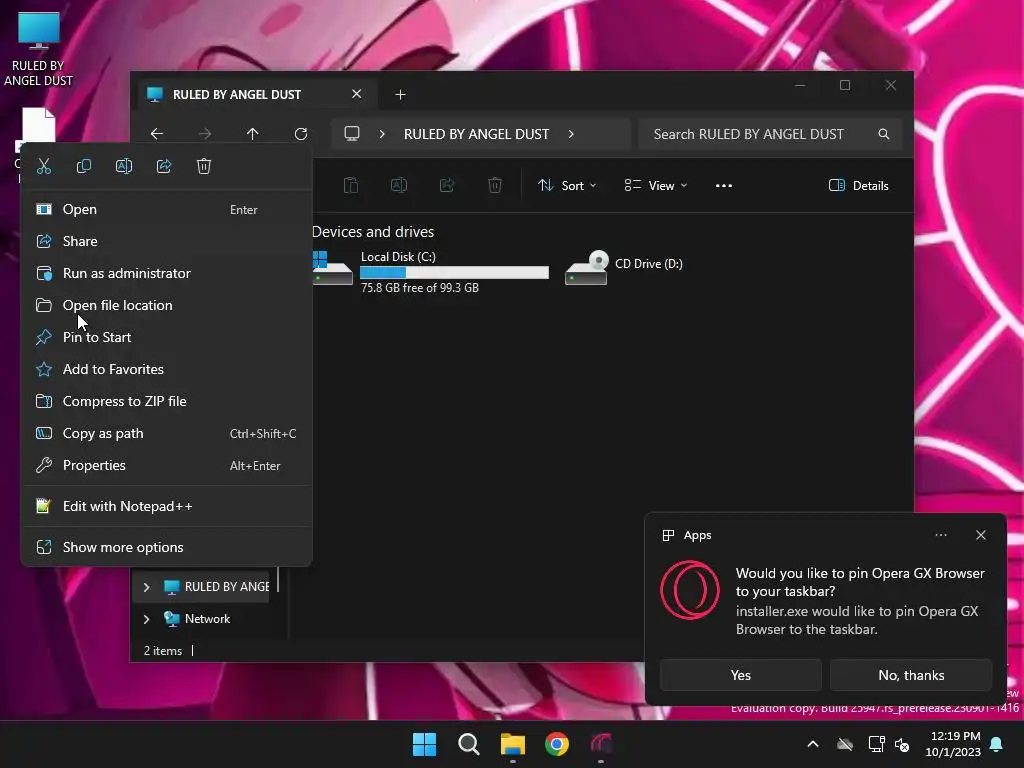The image size is (1024, 768).
Task: Refresh the File Explorer view
Action: pyautogui.click(x=300, y=134)
